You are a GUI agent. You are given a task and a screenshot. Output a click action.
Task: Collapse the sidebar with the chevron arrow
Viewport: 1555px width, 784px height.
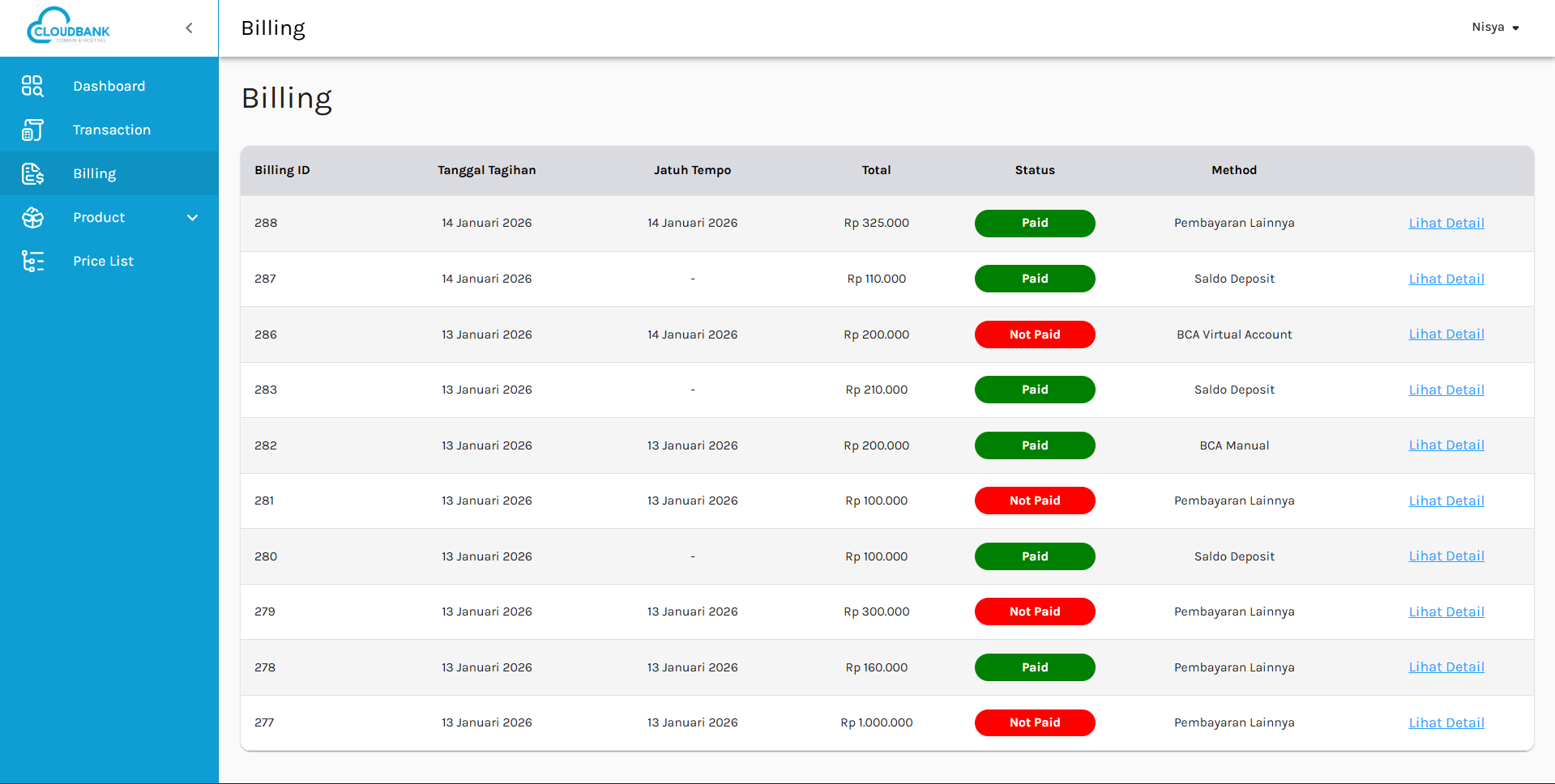pos(189,28)
